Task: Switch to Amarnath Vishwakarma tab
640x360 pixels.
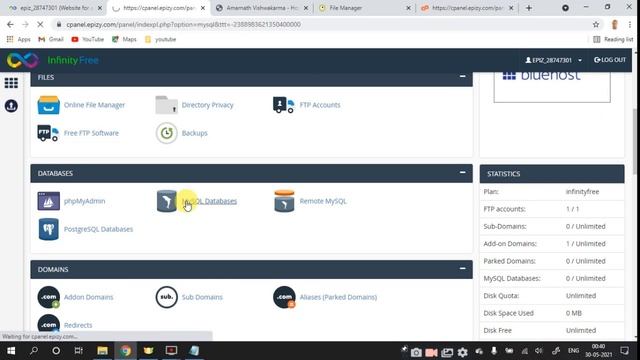Action: click(261, 8)
